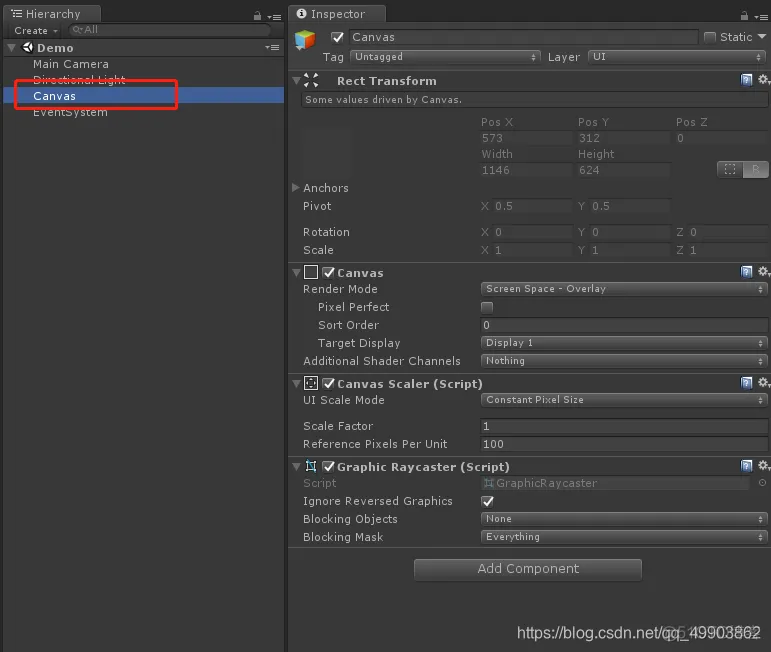This screenshot has width=771, height=652.
Task: Open Blocking Mask dropdown
Action: click(623, 537)
